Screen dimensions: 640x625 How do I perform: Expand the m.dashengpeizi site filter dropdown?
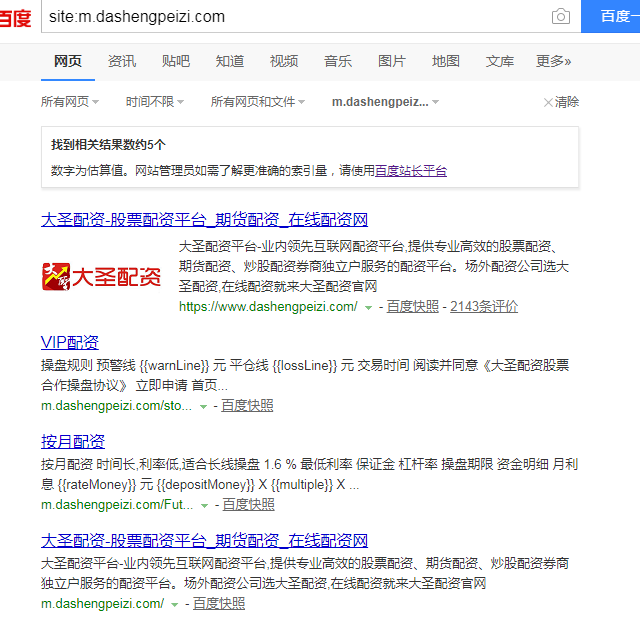coord(385,102)
